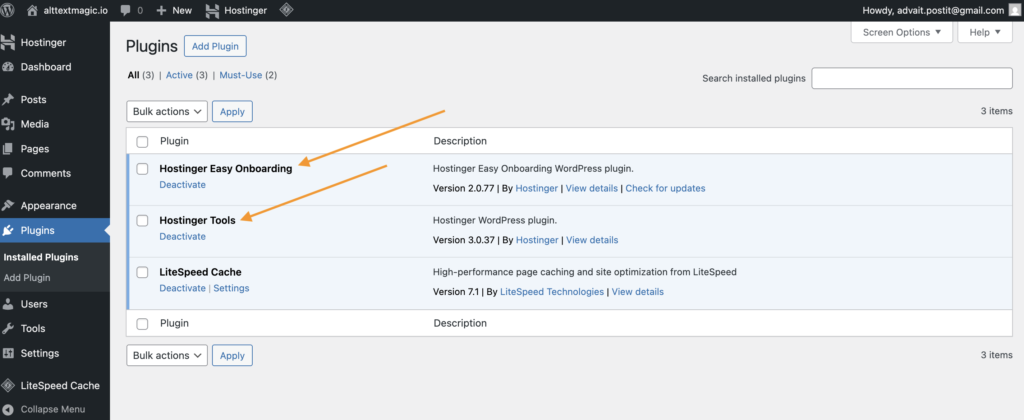Screen dimensions: 1024x420
Task: Open the bottom Bulk actions dropdown
Action: [x=167, y=355]
